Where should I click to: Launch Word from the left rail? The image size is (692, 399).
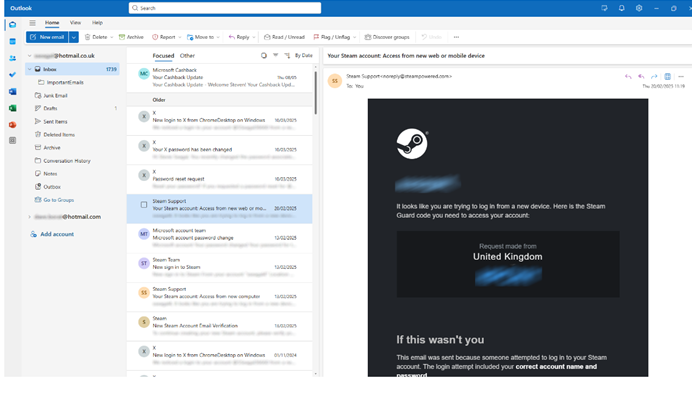[12, 91]
